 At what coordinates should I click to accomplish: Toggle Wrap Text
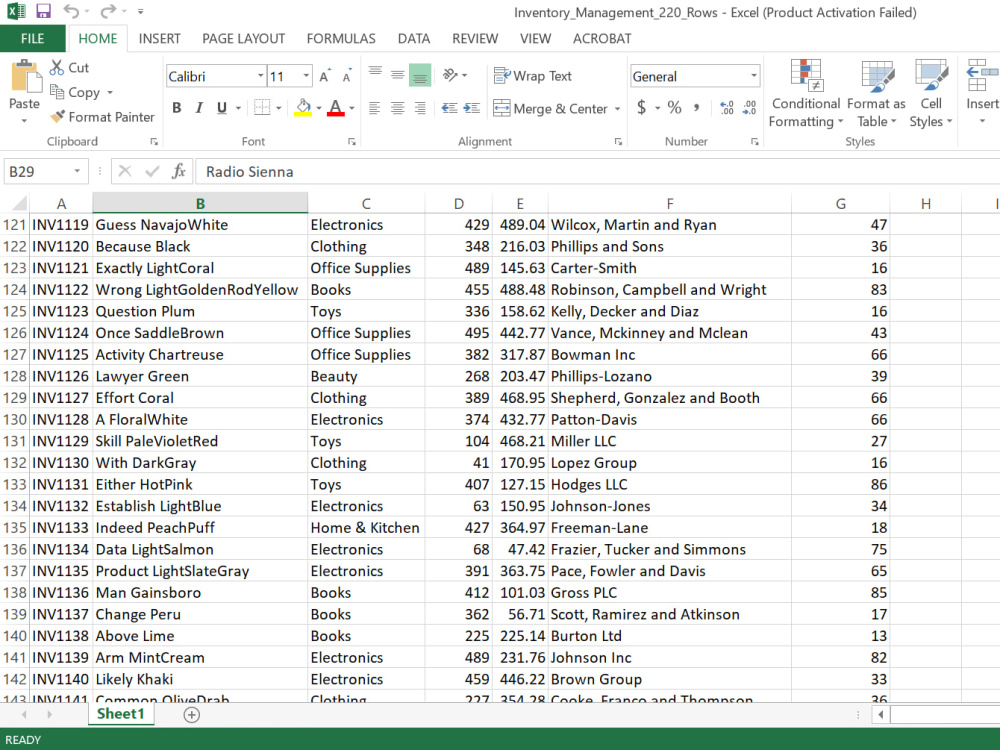pos(533,76)
